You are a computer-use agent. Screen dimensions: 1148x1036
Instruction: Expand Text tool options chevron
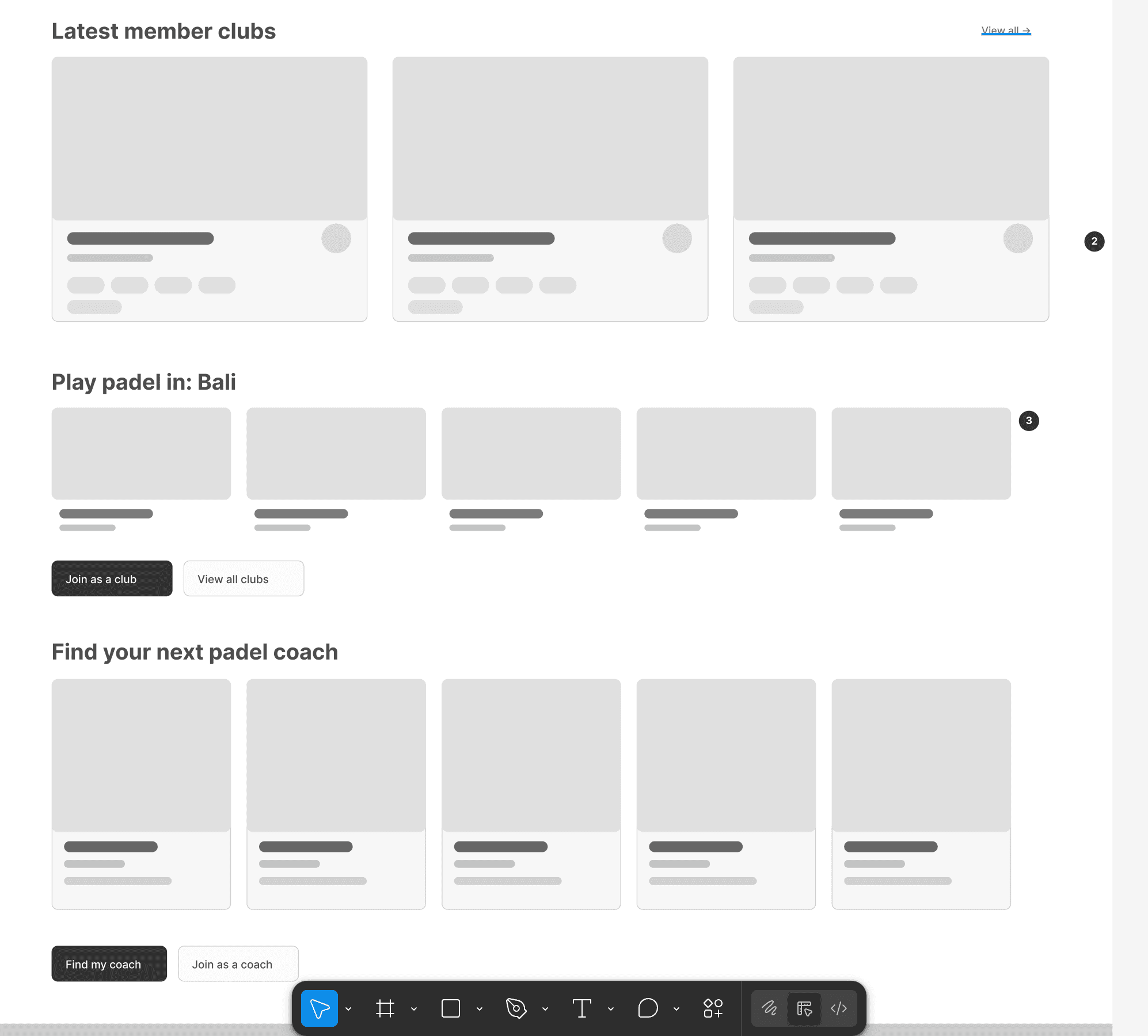pos(611,1009)
